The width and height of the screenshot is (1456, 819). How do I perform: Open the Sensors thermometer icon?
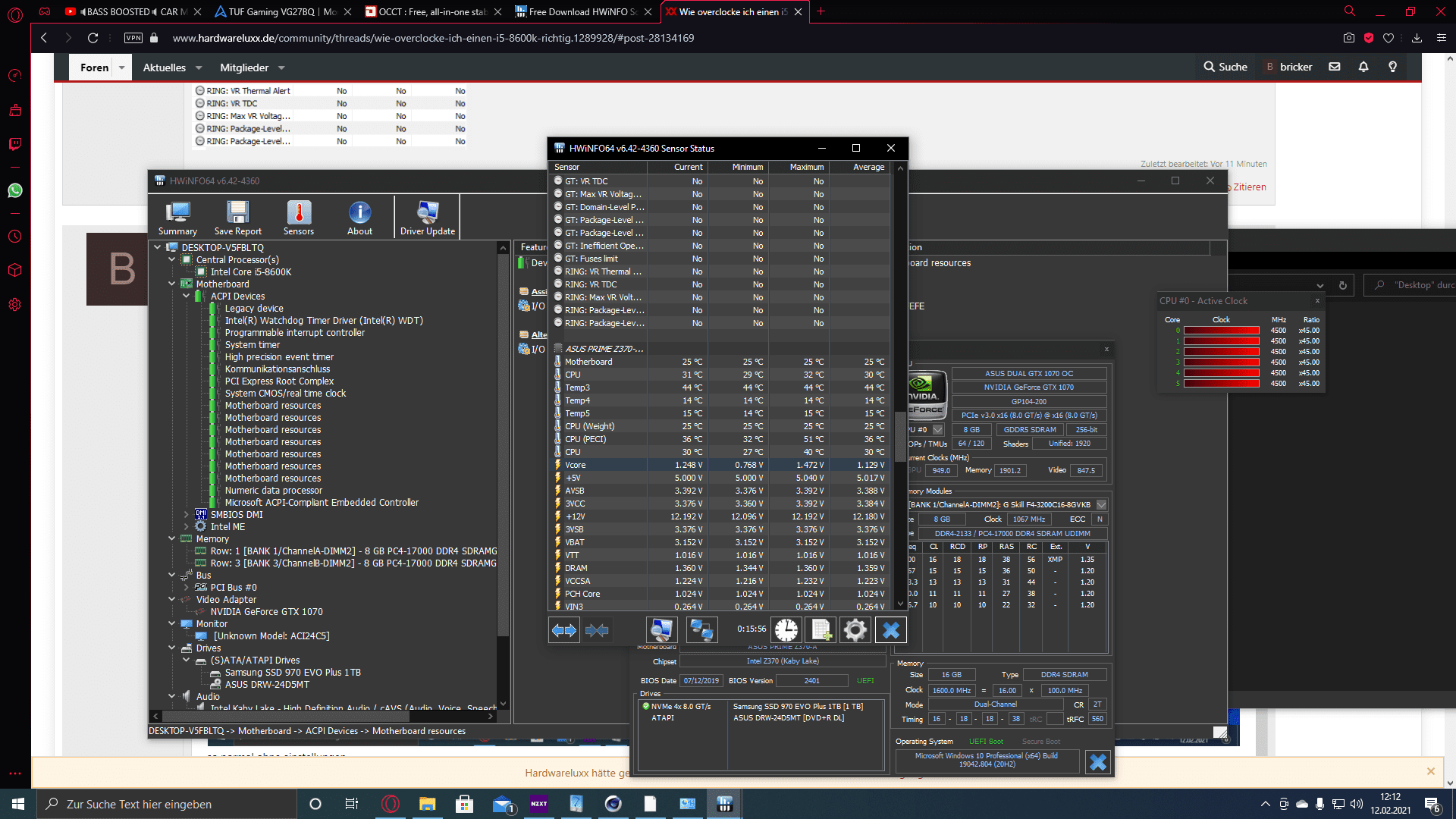299,218
